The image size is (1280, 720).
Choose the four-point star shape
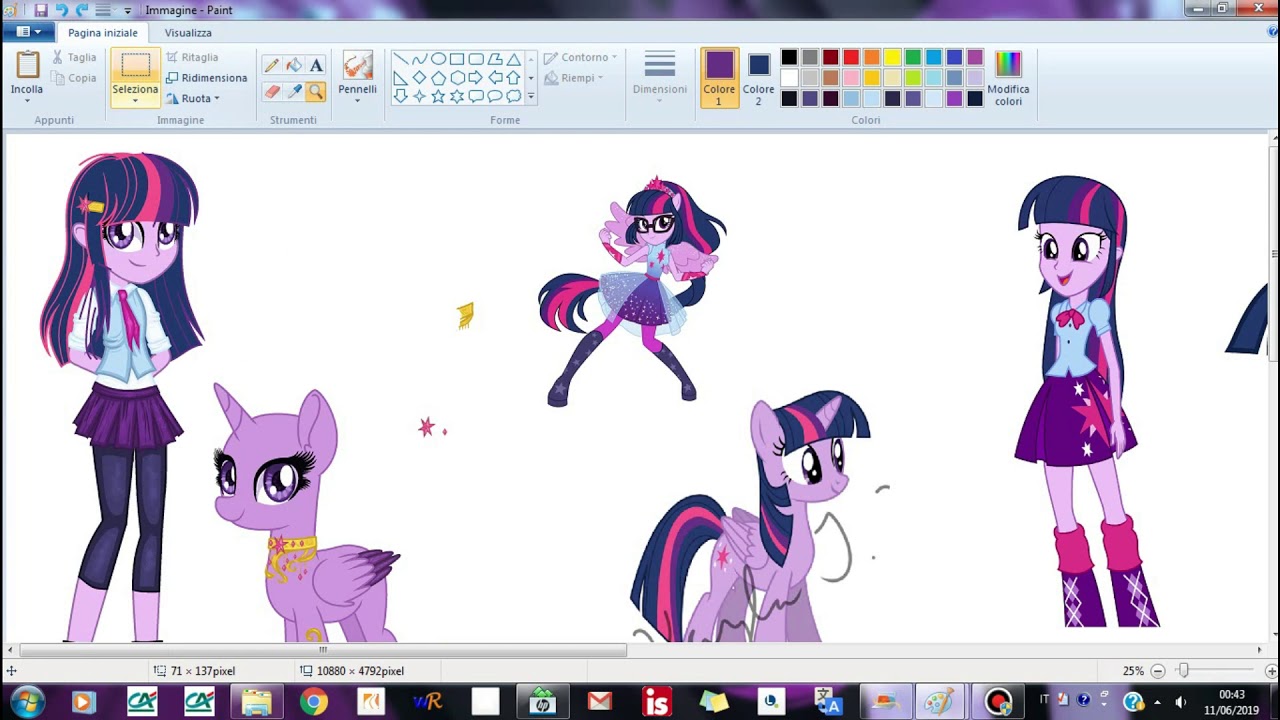click(x=419, y=96)
